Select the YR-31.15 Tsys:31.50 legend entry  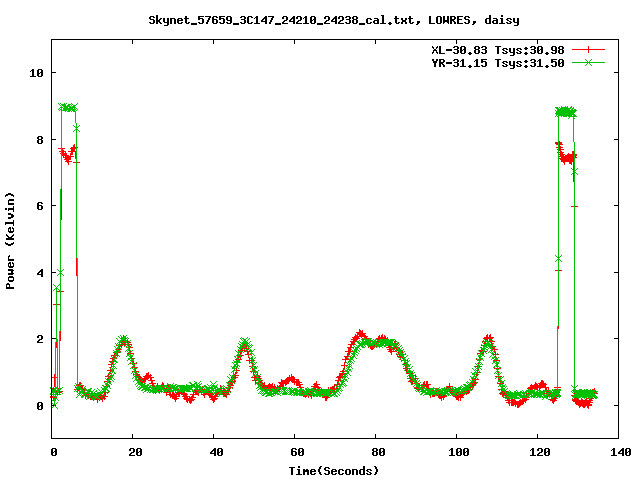point(498,63)
